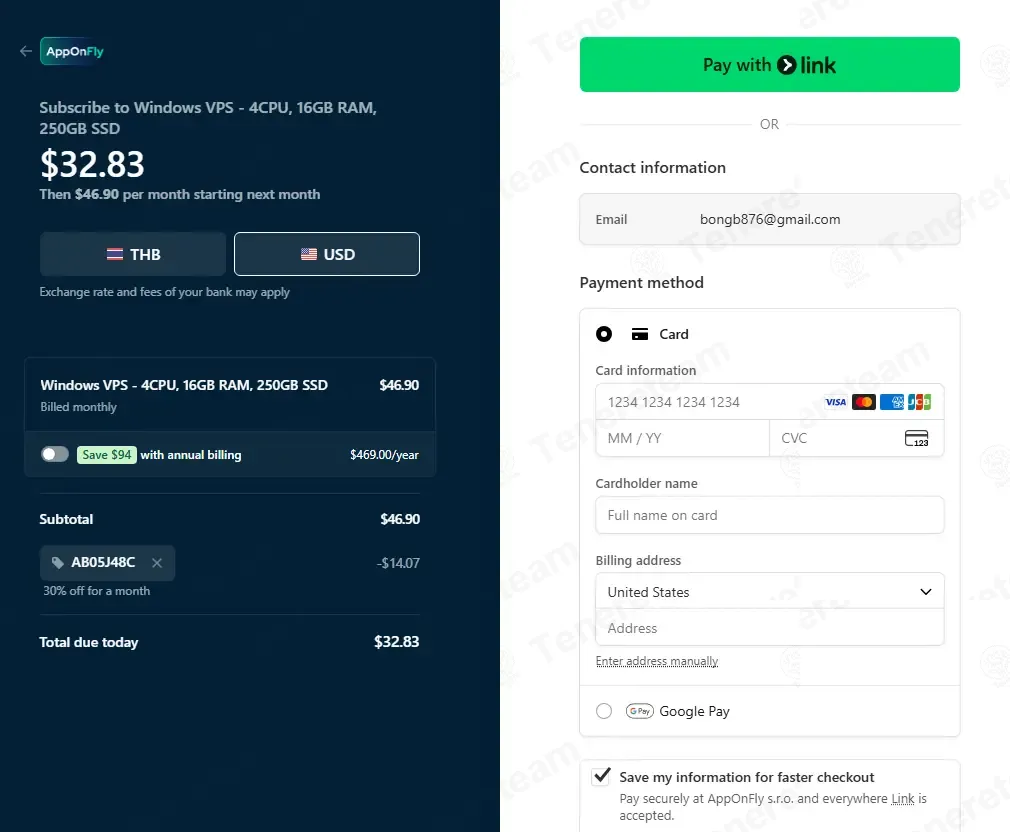
Task: Click the CVC card help icon
Action: (x=916, y=439)
